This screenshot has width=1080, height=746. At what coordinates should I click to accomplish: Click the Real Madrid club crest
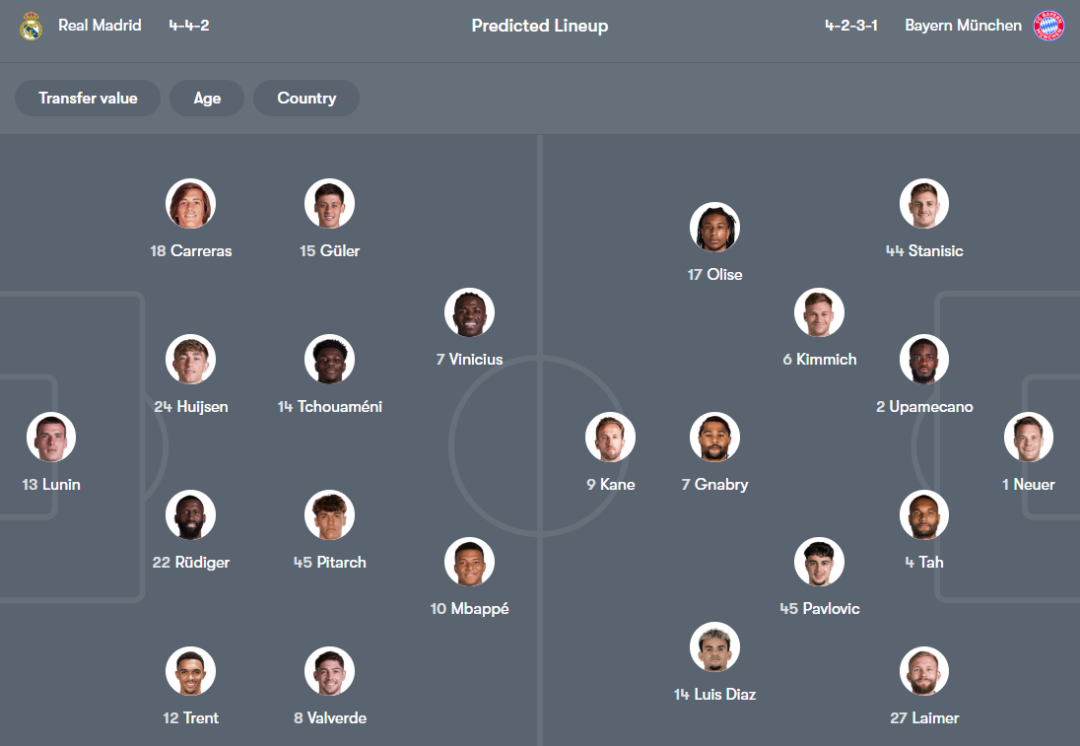pyautogui.click(x=31, y=26)
